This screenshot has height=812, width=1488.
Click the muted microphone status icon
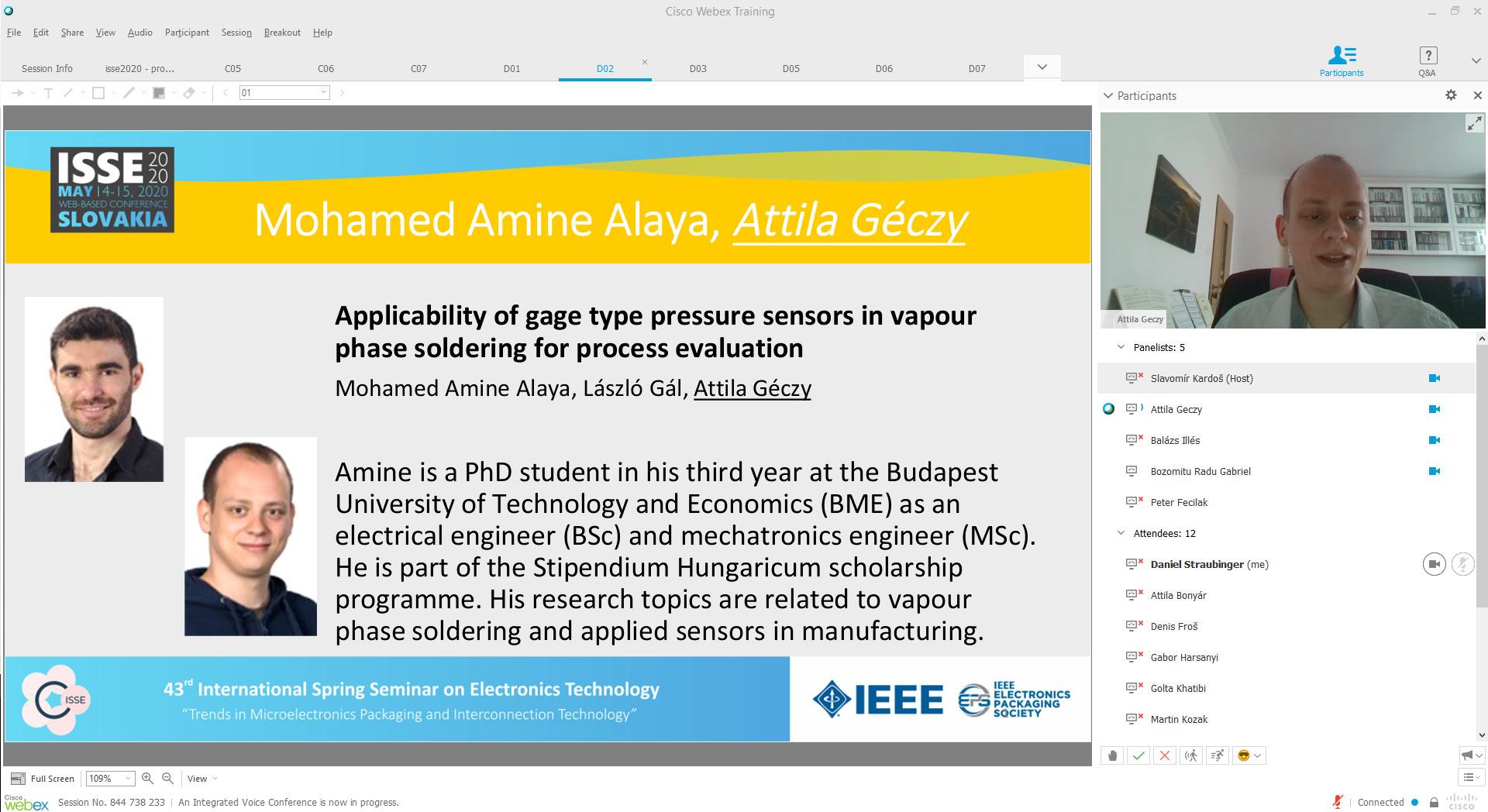coord(1338,802)
